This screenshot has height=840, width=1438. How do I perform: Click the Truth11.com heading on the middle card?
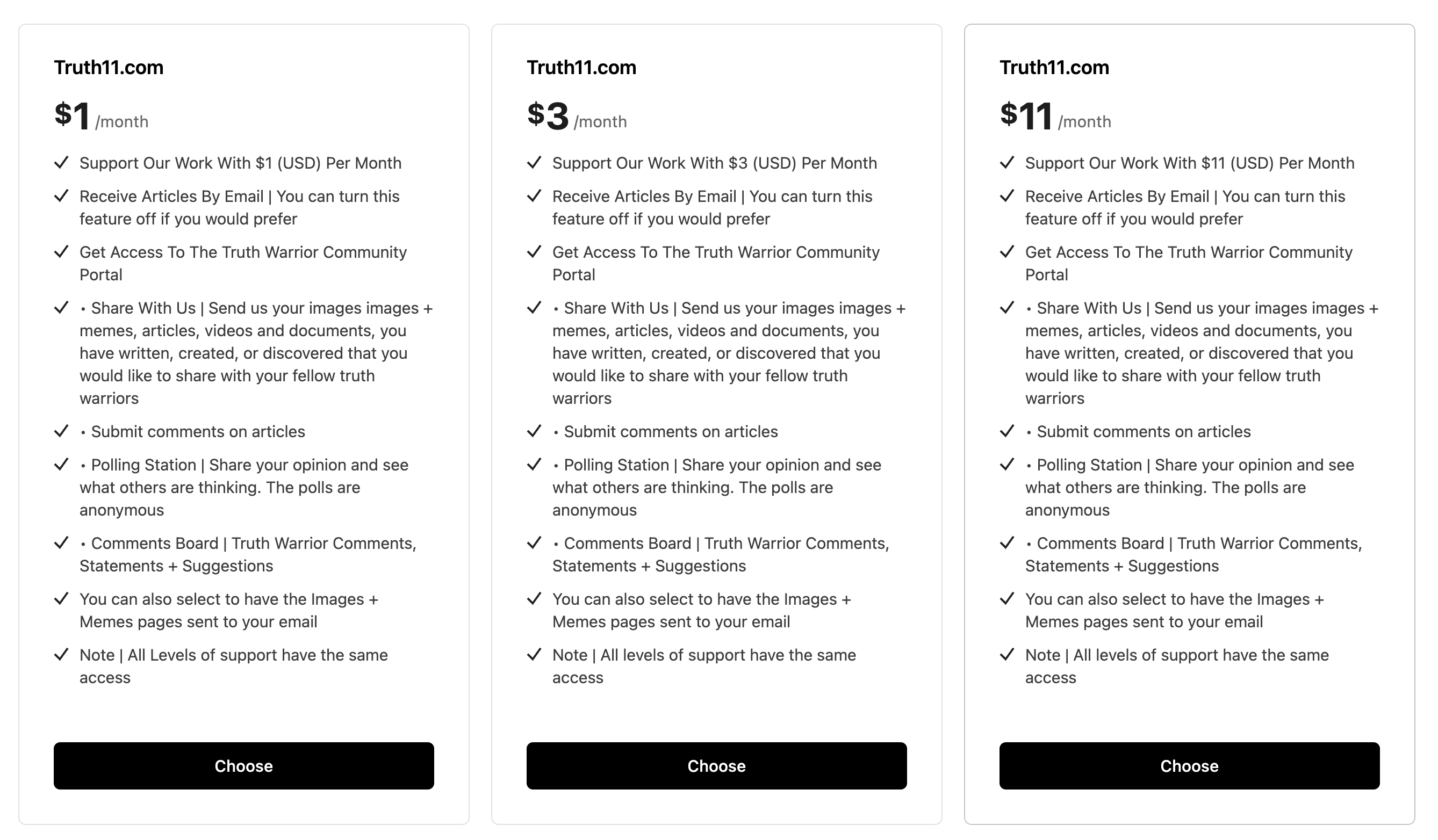coord(580,67)
